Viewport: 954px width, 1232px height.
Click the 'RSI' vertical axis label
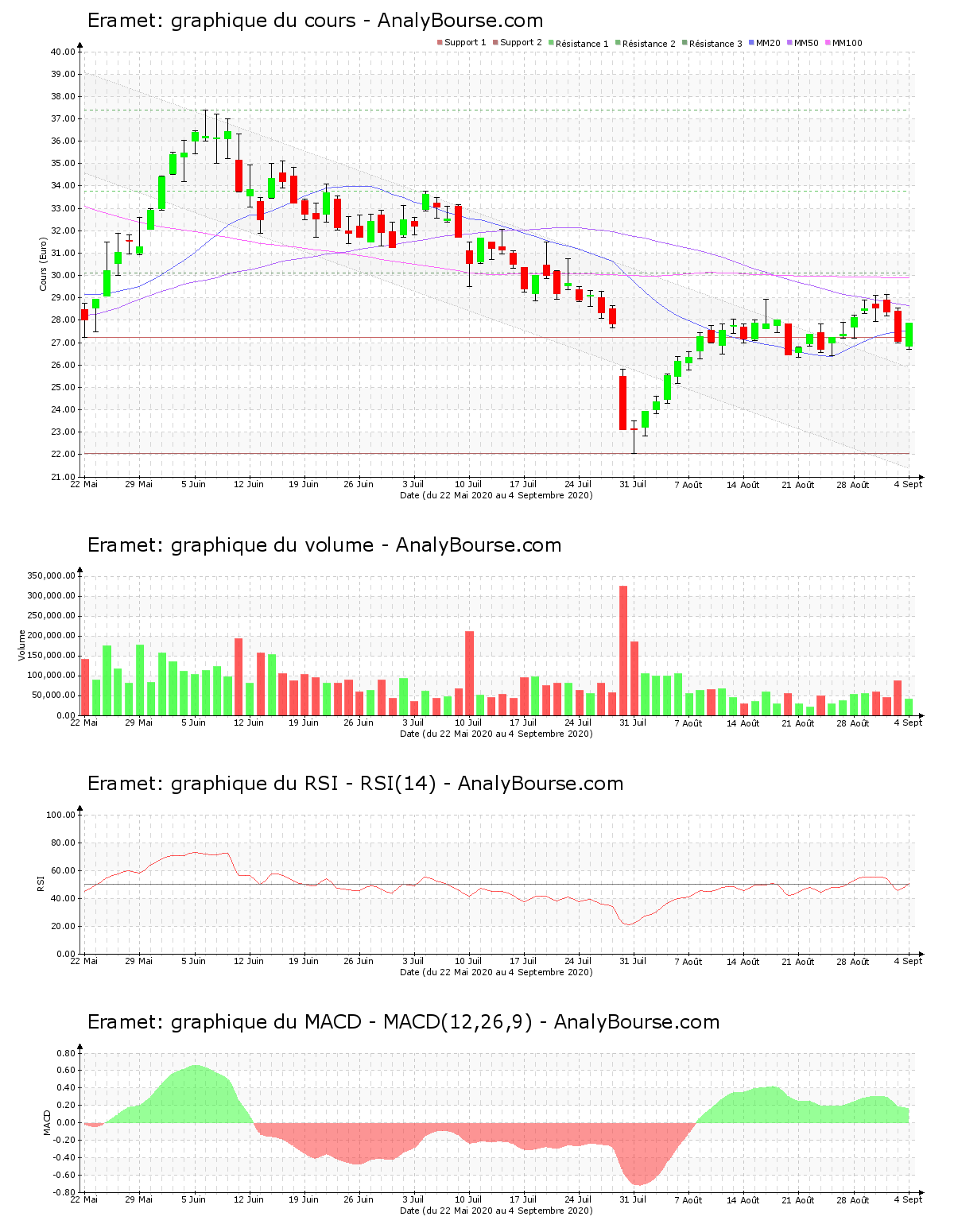(40, 883)
